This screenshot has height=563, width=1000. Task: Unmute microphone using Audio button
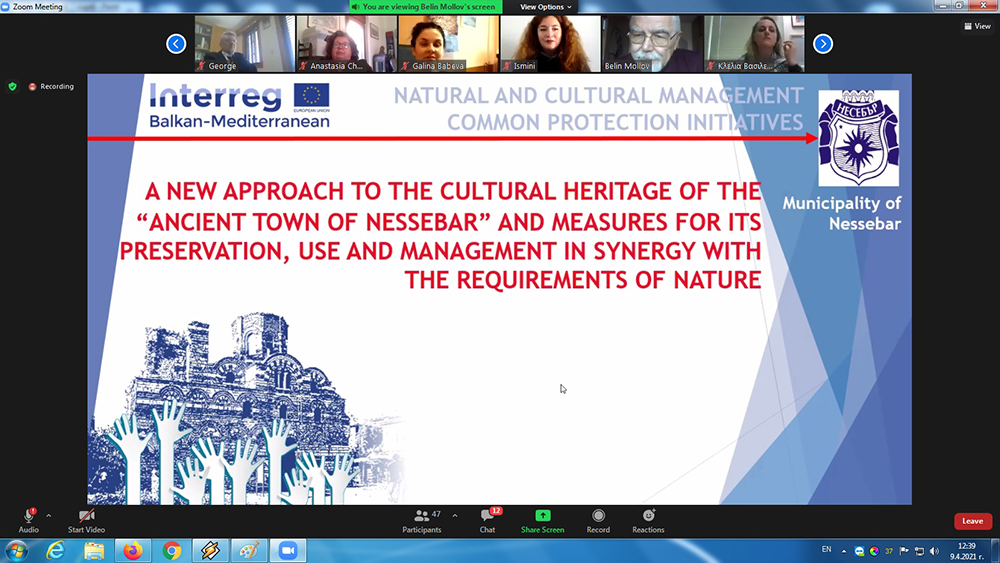[x=29, y=520]
